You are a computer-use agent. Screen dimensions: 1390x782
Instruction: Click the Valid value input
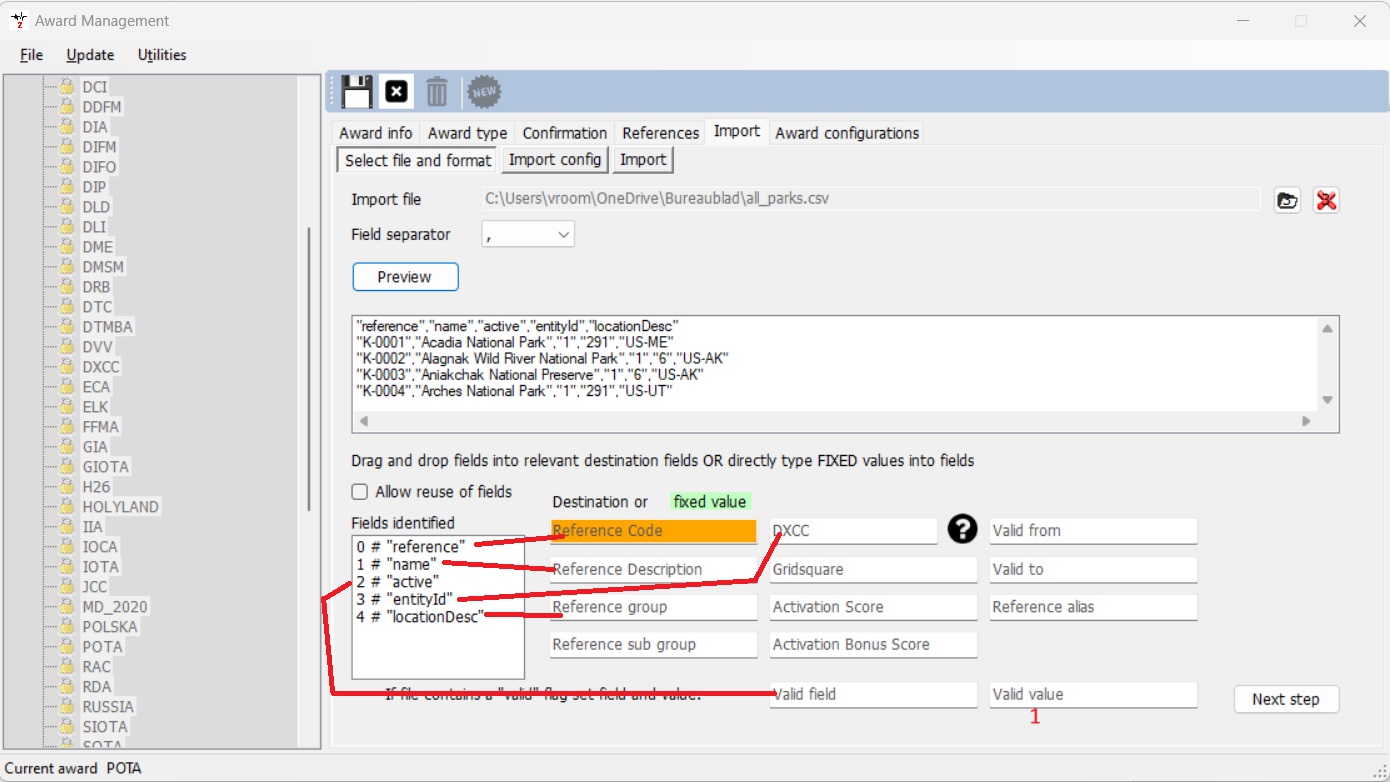point(1094,695)
